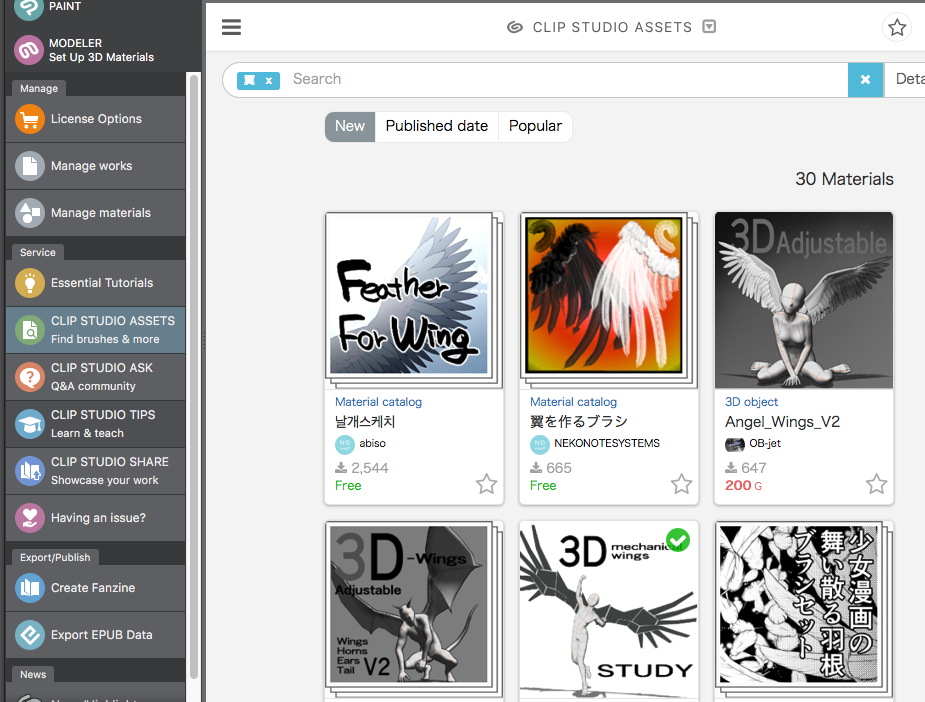Viewport: 925px width, 702px height.
Task: Favorite the 翼を作るブラシ material star
Action: pos(681,484)
